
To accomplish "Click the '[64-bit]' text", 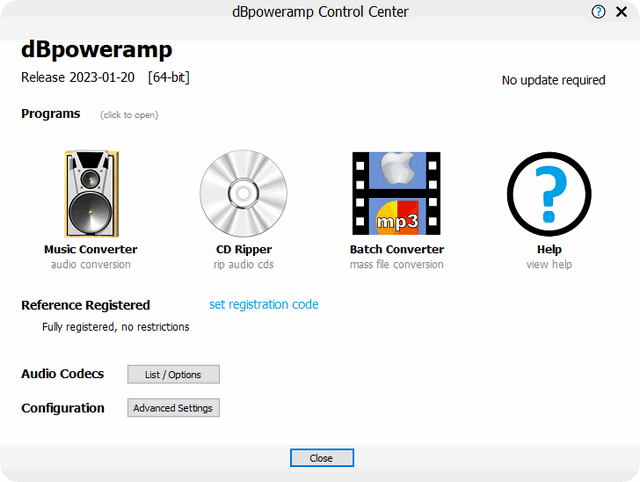I will pyautogui.click(x=169, y=77).
